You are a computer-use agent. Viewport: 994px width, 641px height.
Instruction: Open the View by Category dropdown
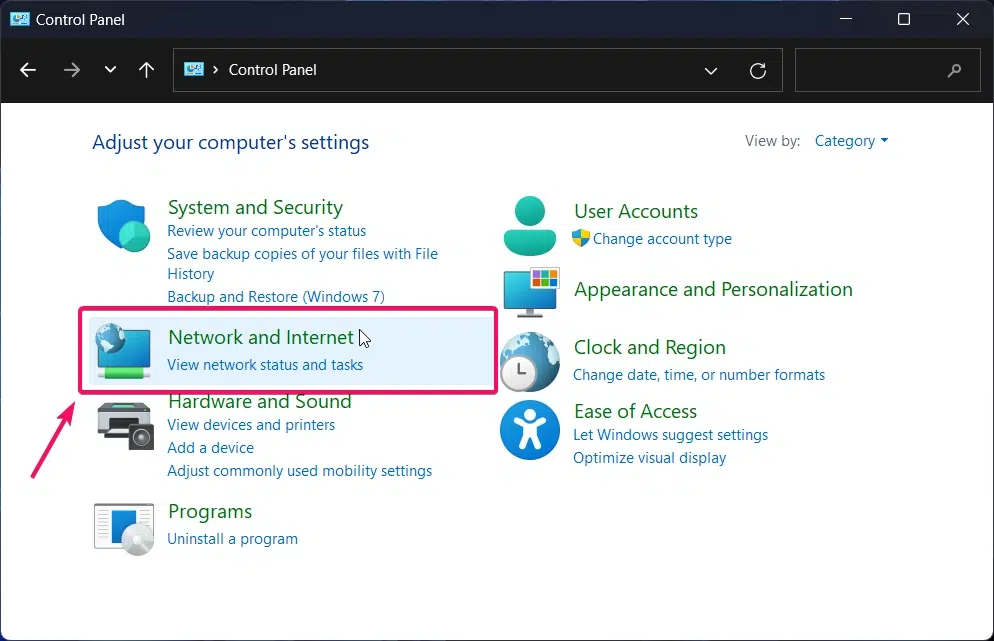[851, 141]
